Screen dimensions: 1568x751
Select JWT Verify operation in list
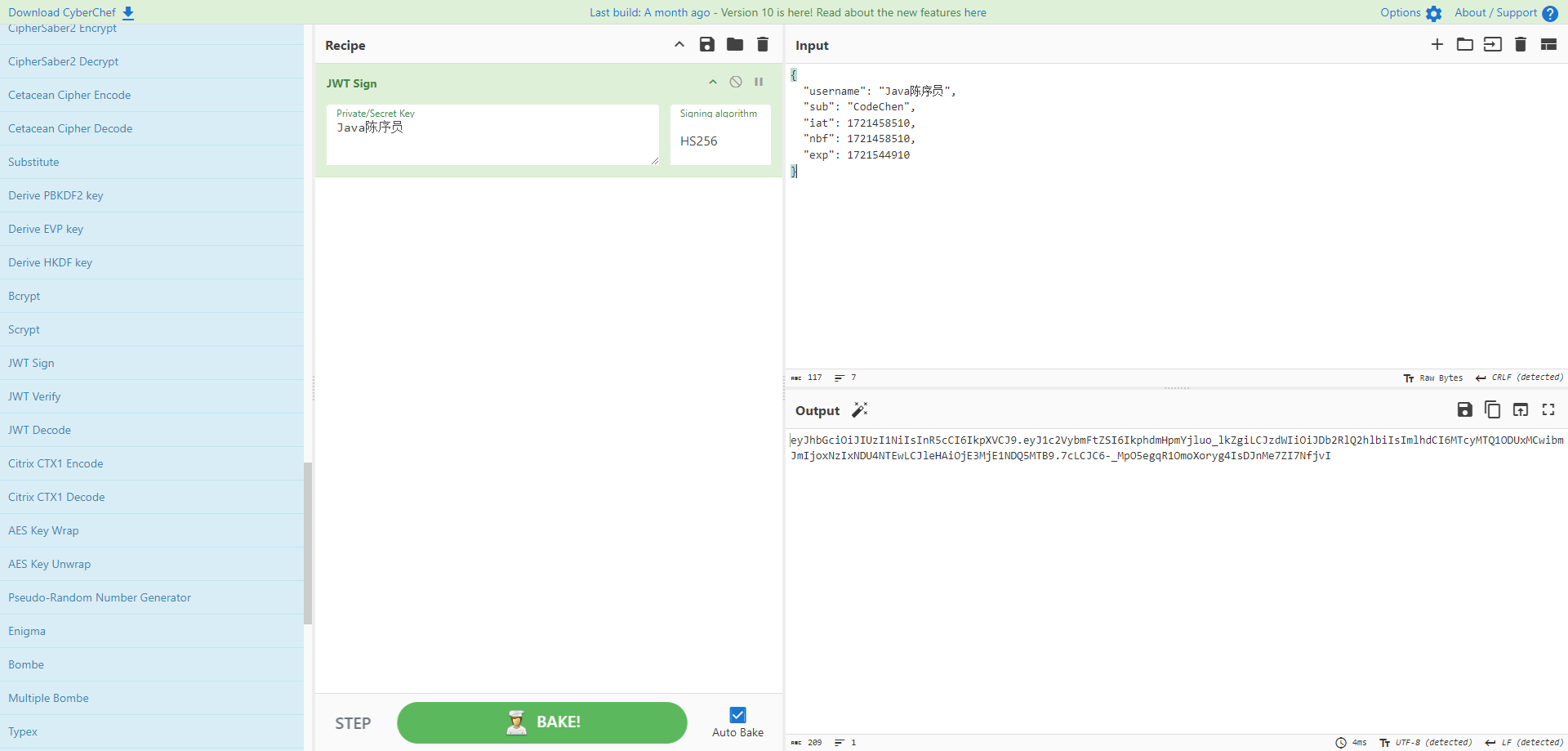click(34, 396)
